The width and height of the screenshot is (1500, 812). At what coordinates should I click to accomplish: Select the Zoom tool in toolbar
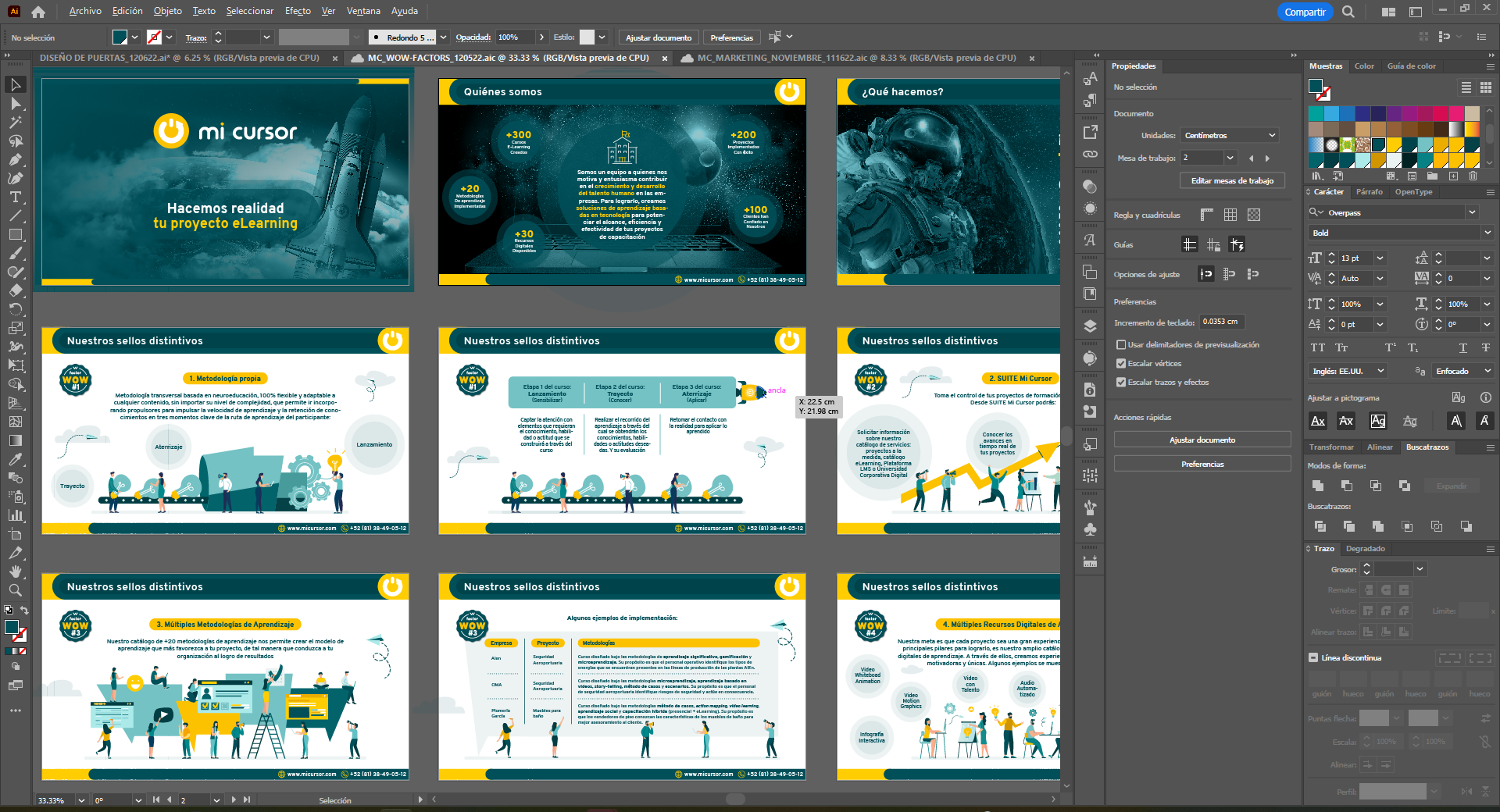tap(15, 590)
